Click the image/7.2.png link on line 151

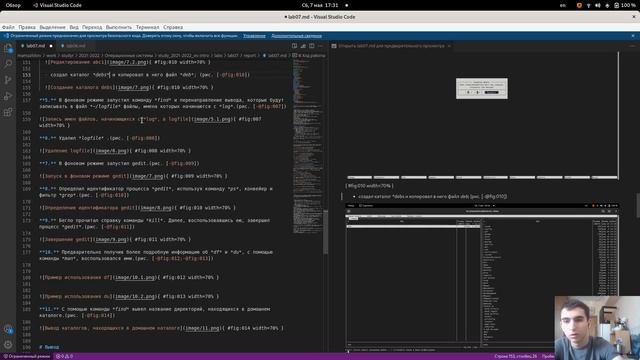coord(127,62)
